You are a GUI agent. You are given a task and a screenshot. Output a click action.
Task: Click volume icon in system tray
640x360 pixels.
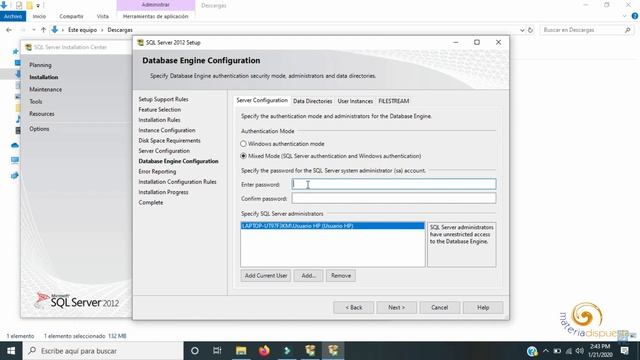tap(580, 351)
